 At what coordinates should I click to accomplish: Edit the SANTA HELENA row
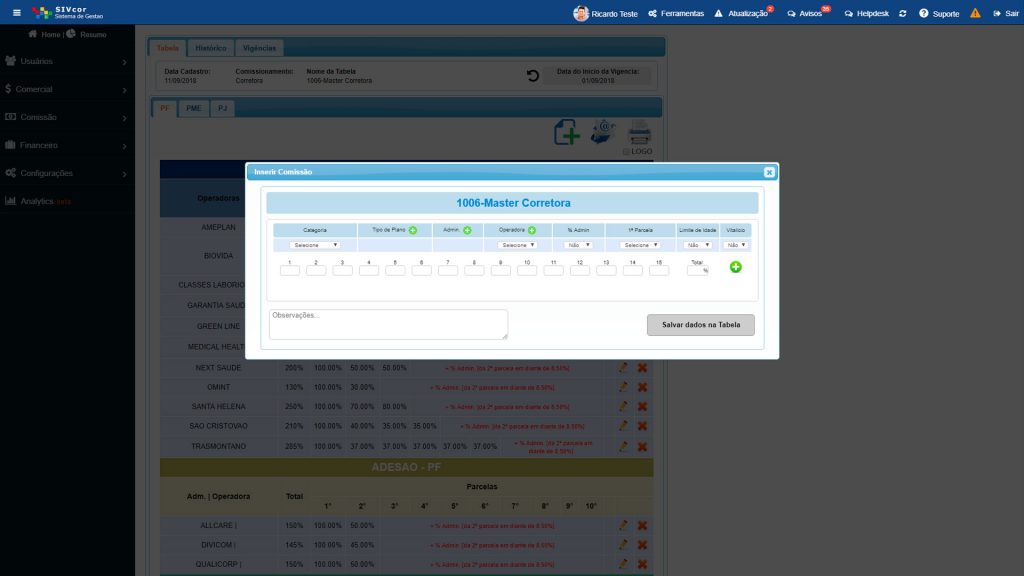[623, 407]
